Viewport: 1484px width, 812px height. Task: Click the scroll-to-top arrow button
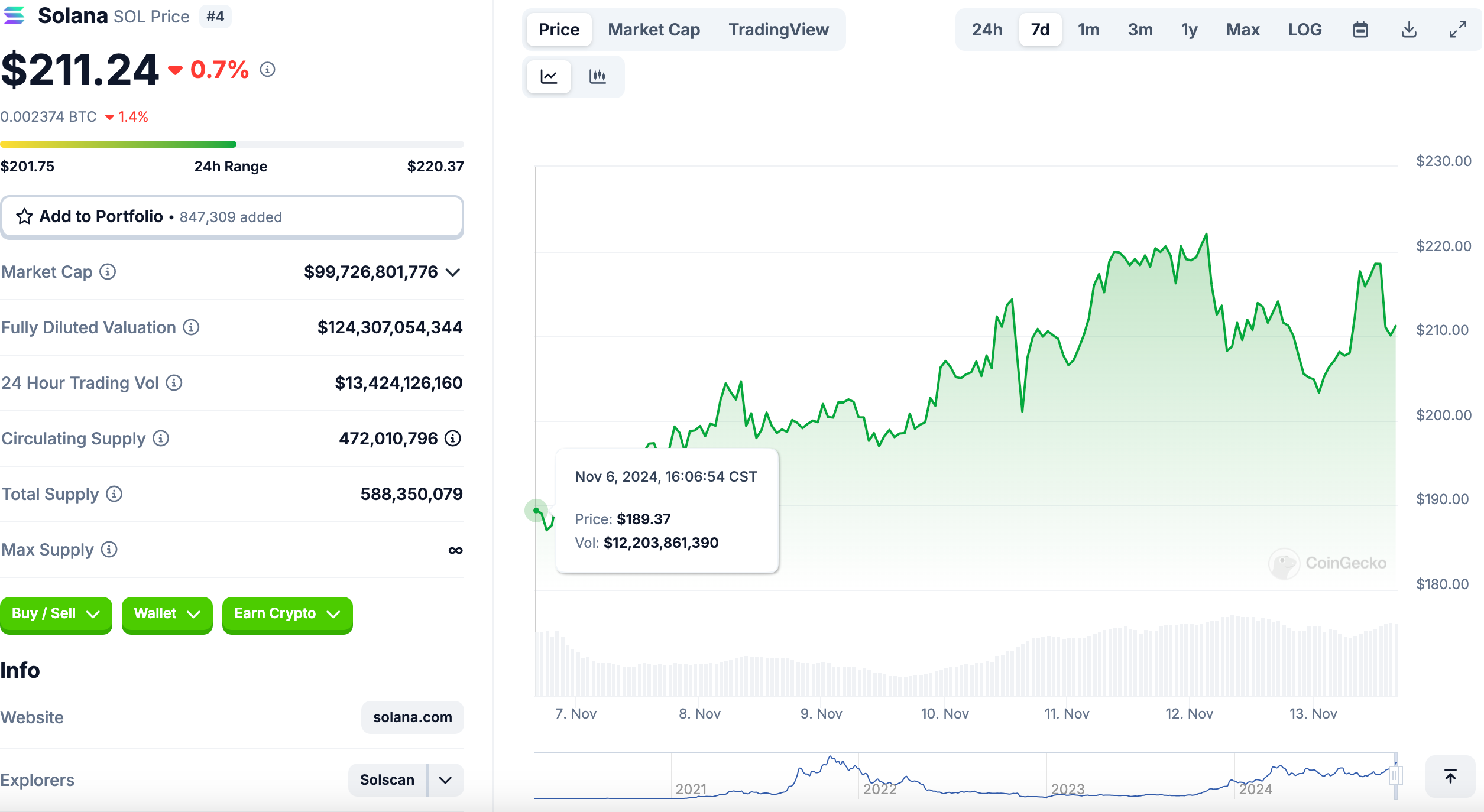1450,776
